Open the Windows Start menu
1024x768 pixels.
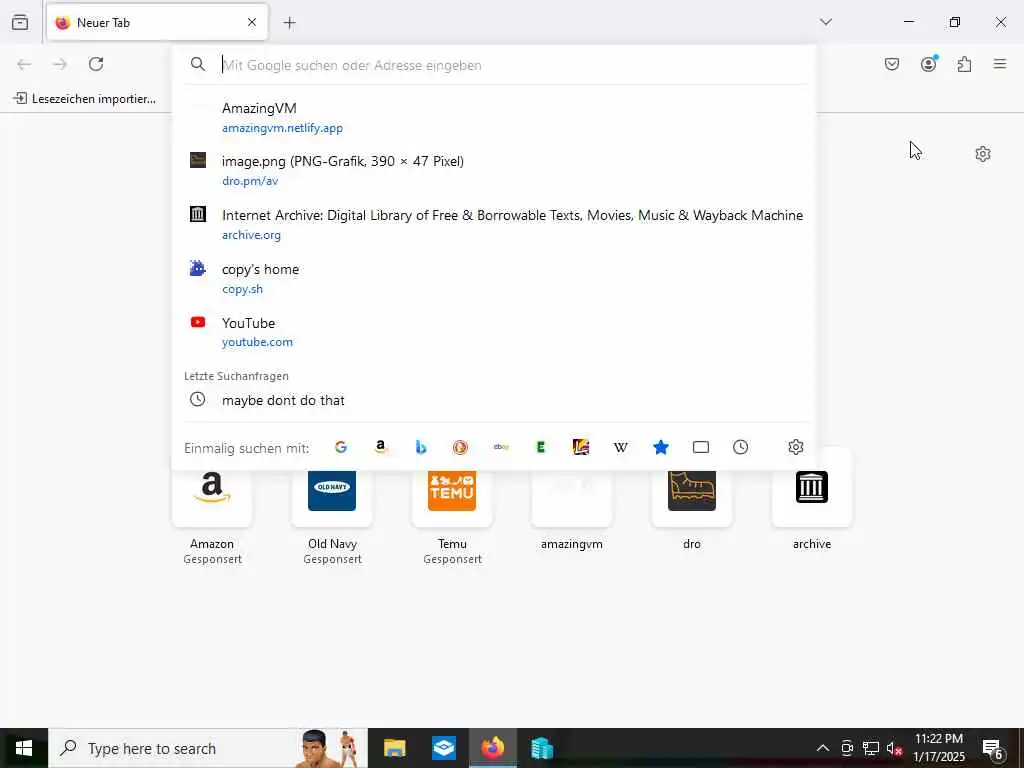24,748
